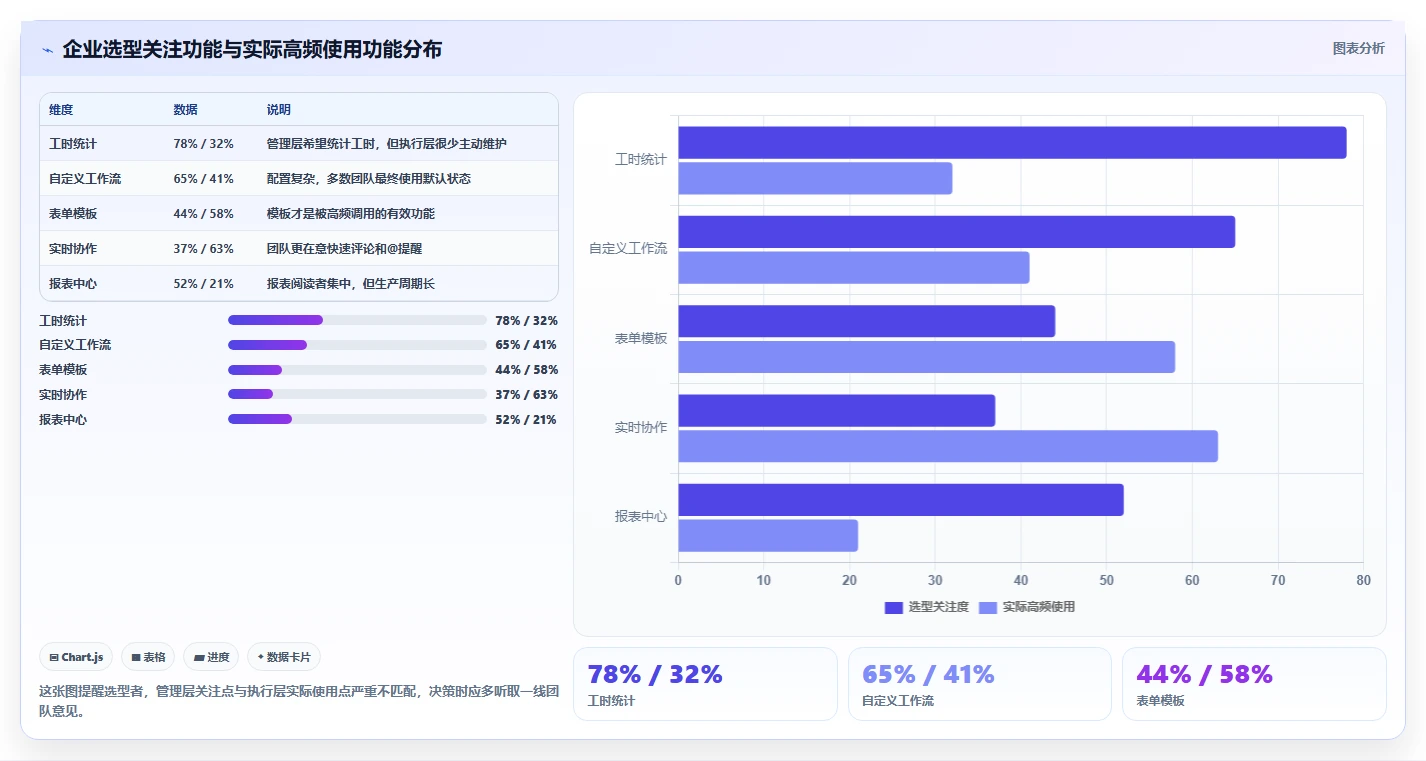Click the light 实际高频使用 bar for 实时协作
1426x761 pixels.
pos(948,446)
